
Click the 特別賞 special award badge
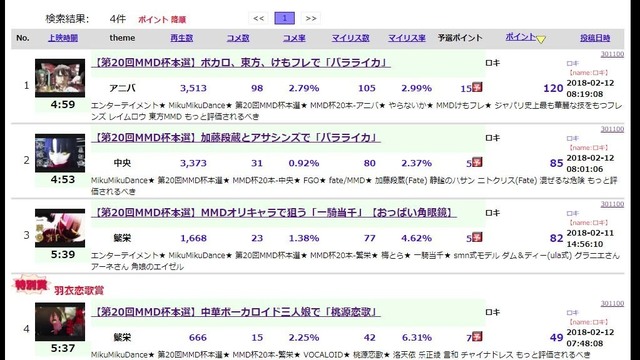[x=31, y=284]
